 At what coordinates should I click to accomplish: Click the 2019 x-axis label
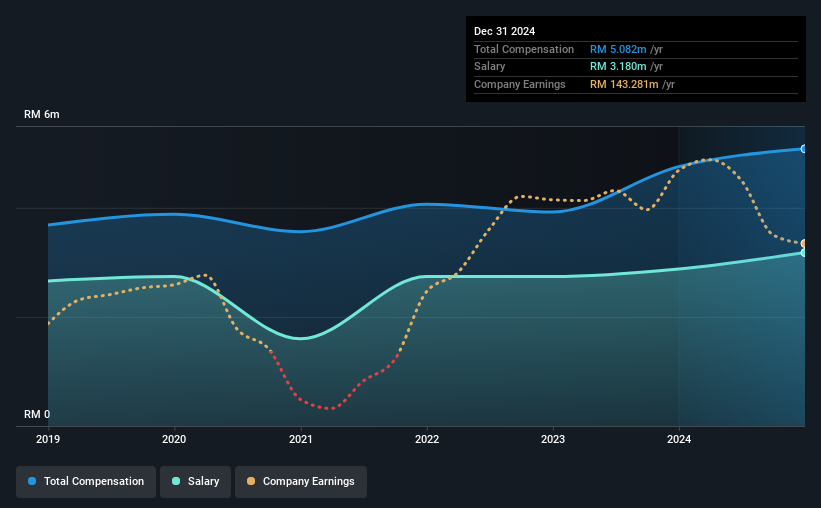tap(48, 439)
